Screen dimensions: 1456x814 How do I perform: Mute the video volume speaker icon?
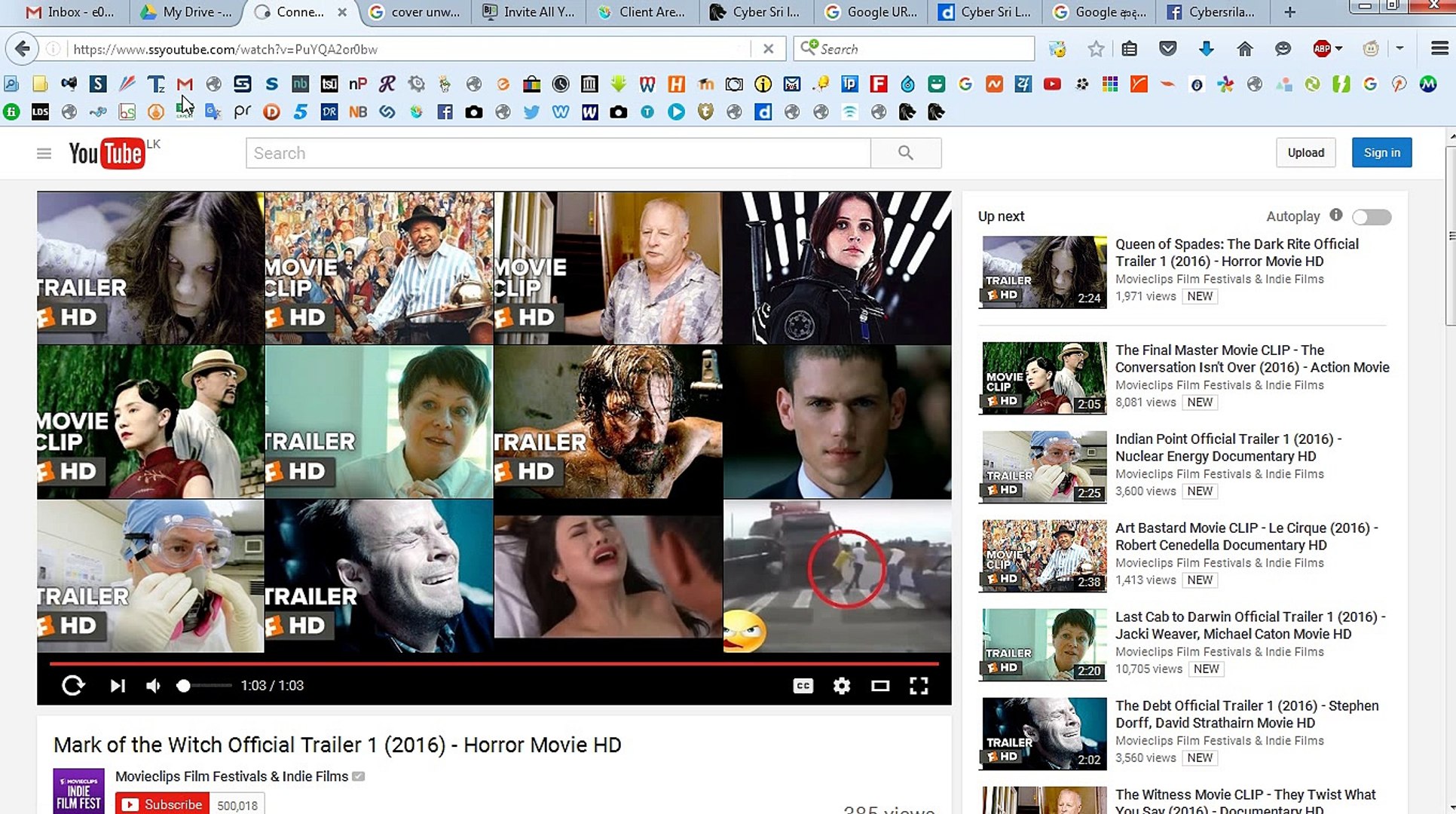click(x=153, y=685)
